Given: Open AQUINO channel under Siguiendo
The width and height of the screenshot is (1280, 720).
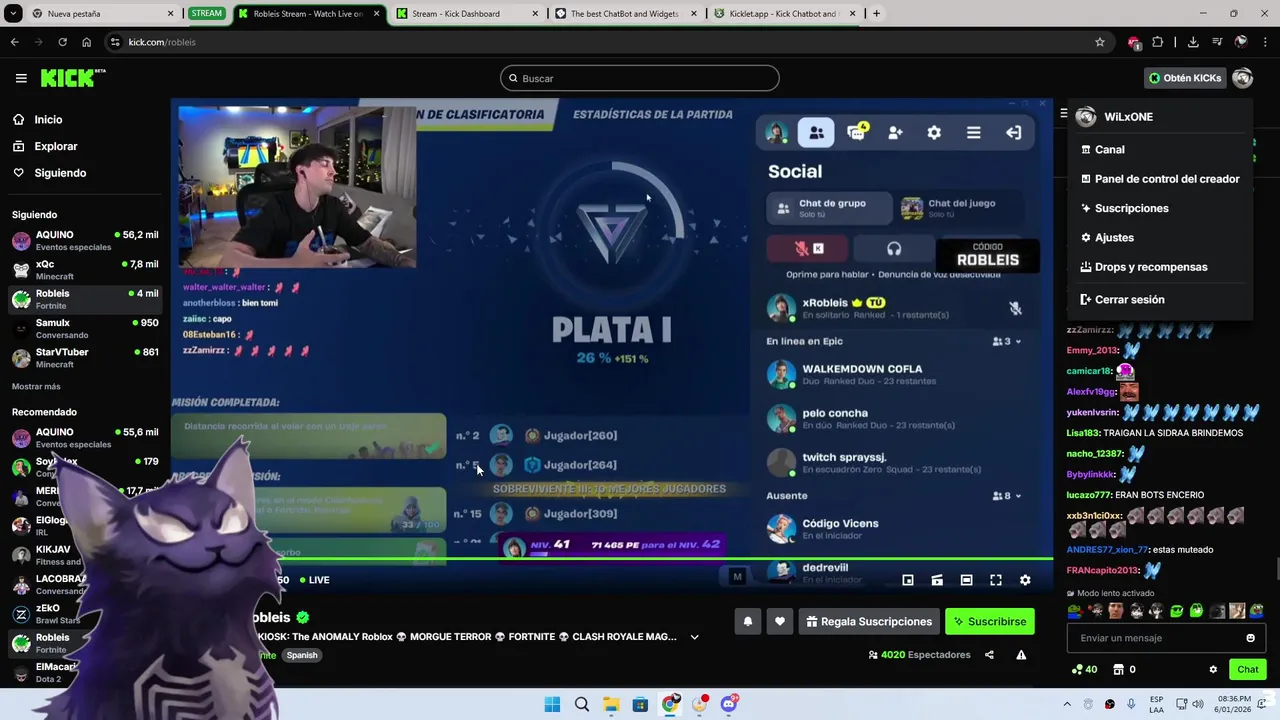Looking at the screenshot, I should coord(85,241).
